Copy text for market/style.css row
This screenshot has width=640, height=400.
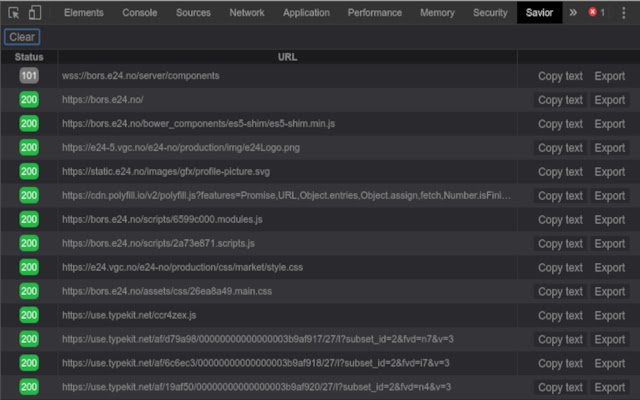(560, 268)
